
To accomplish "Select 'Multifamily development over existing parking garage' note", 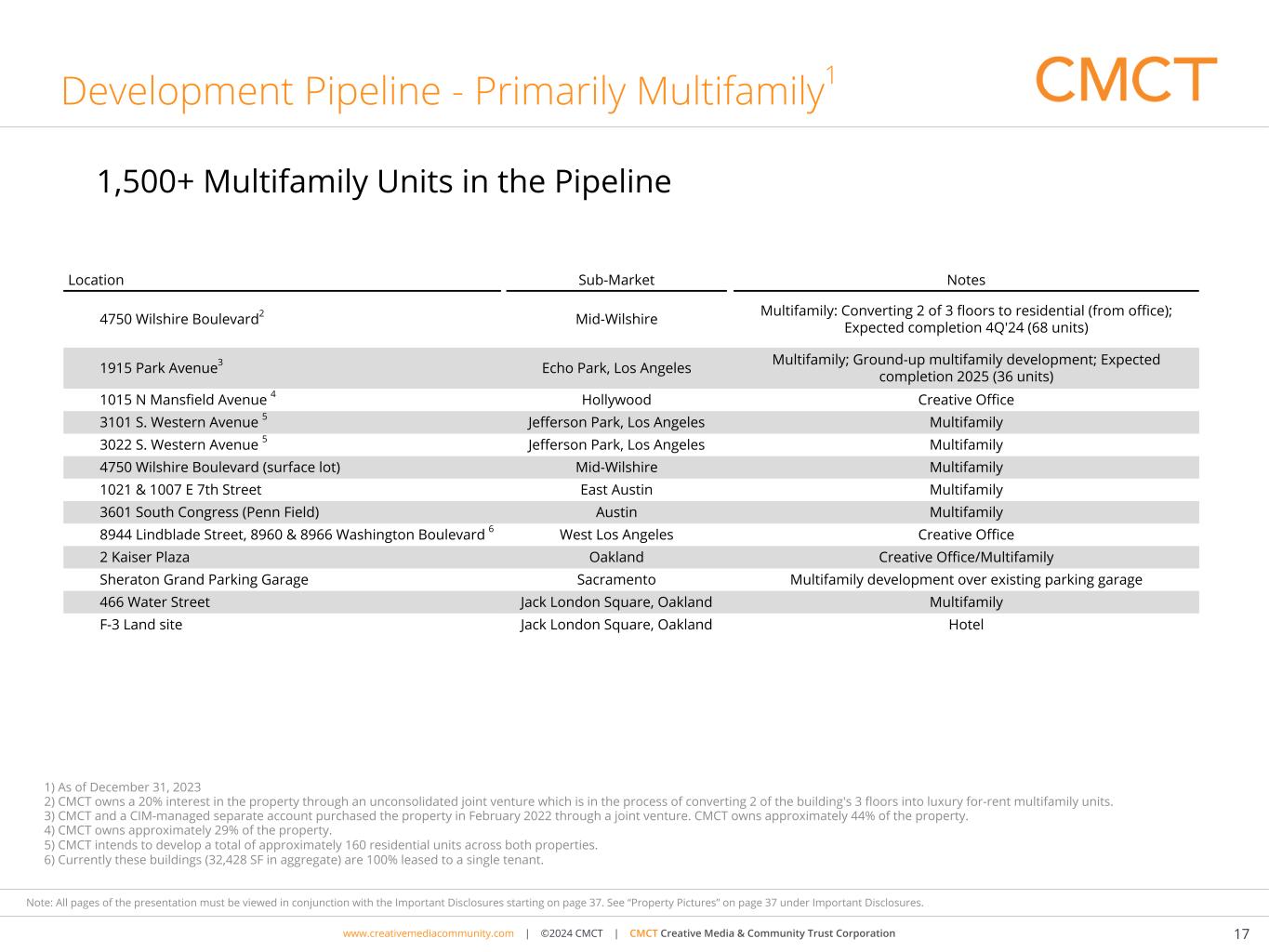I will point(966,579).
